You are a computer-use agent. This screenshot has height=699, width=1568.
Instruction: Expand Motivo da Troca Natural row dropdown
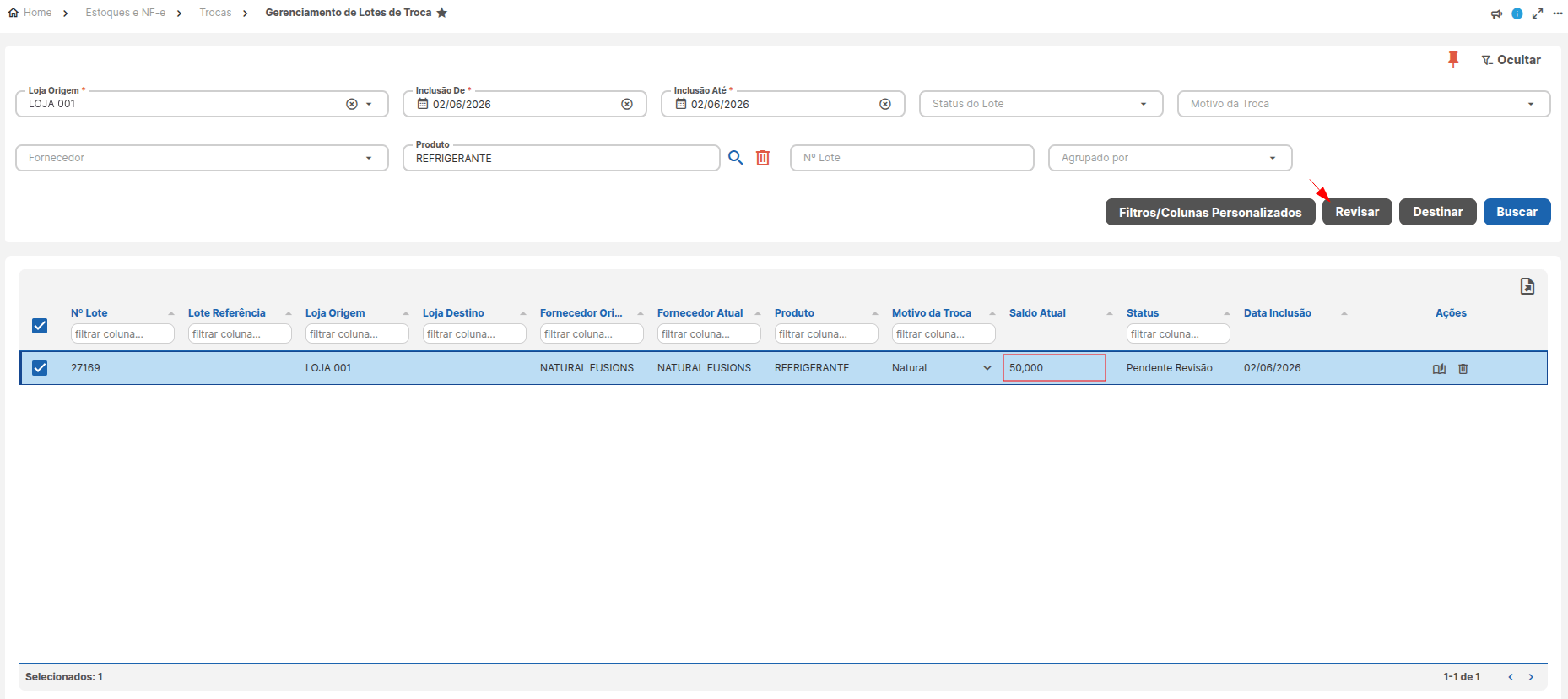pyautogui.click(x=987, y=368)
